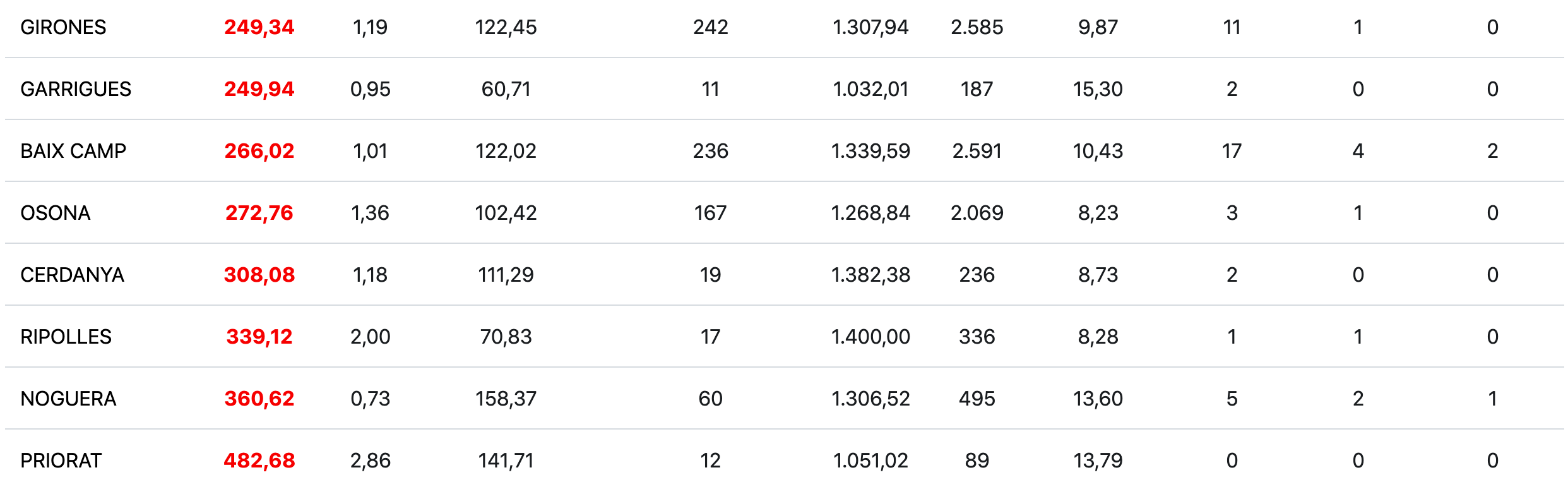Select the 242 cell in GIRONES row
The width and height of the screenshot is (1568, 494).
coord(710,27)
